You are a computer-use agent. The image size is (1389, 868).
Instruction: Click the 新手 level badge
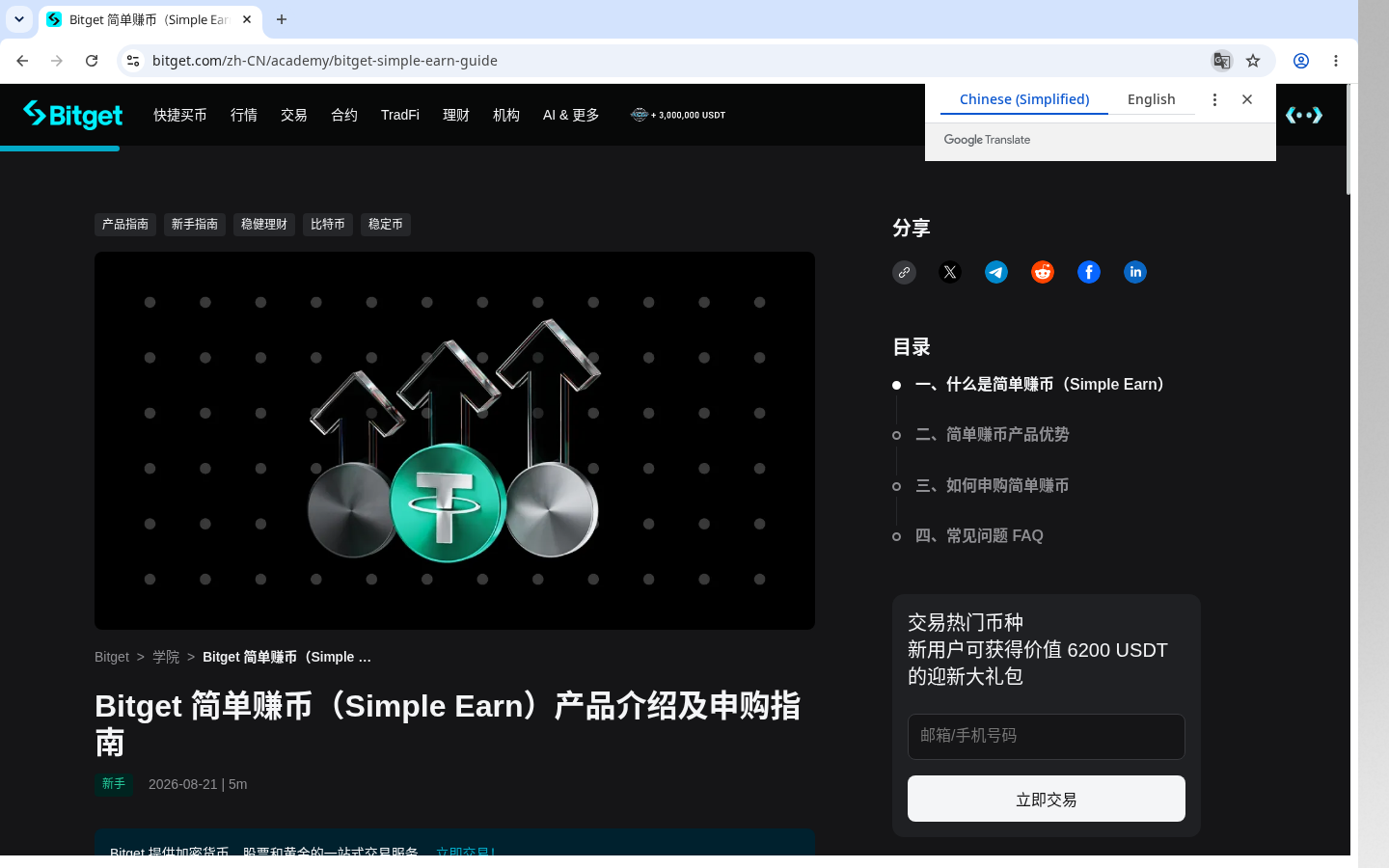pos(114,784)
